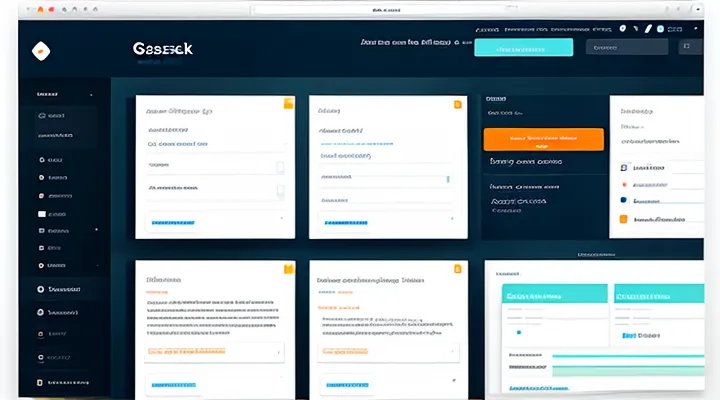Viewport: 720px width, 400px height.
Task: Click the dark search field in the header
Action: [626, 47]
